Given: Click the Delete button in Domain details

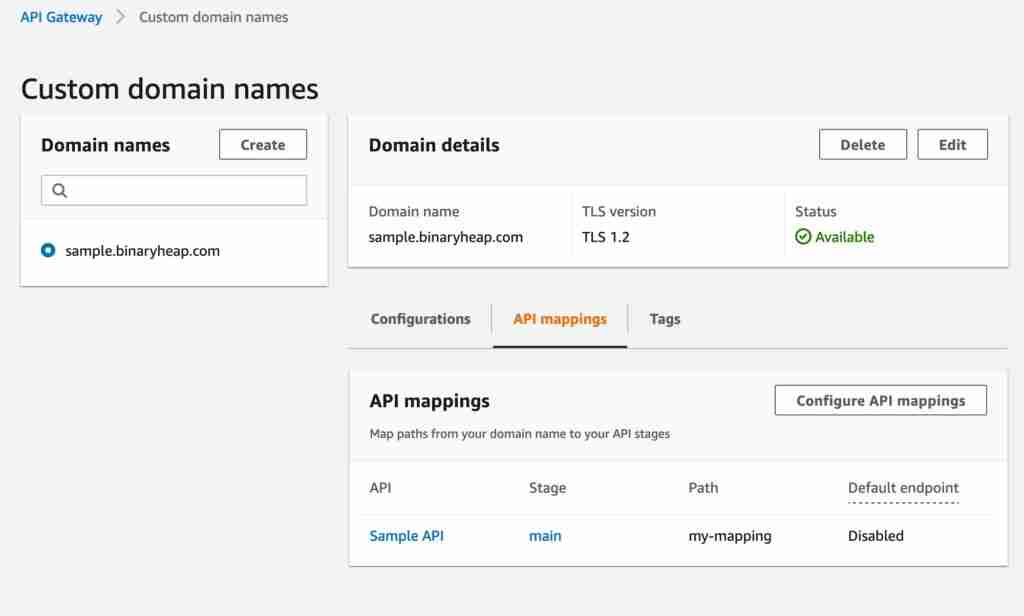Looking at the screenshot, I should (x=862, y=144).
